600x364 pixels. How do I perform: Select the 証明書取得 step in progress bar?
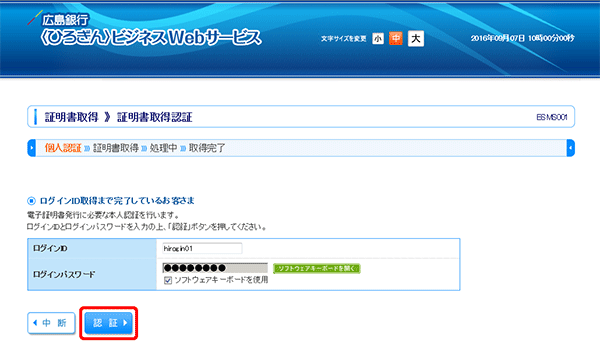116,148
